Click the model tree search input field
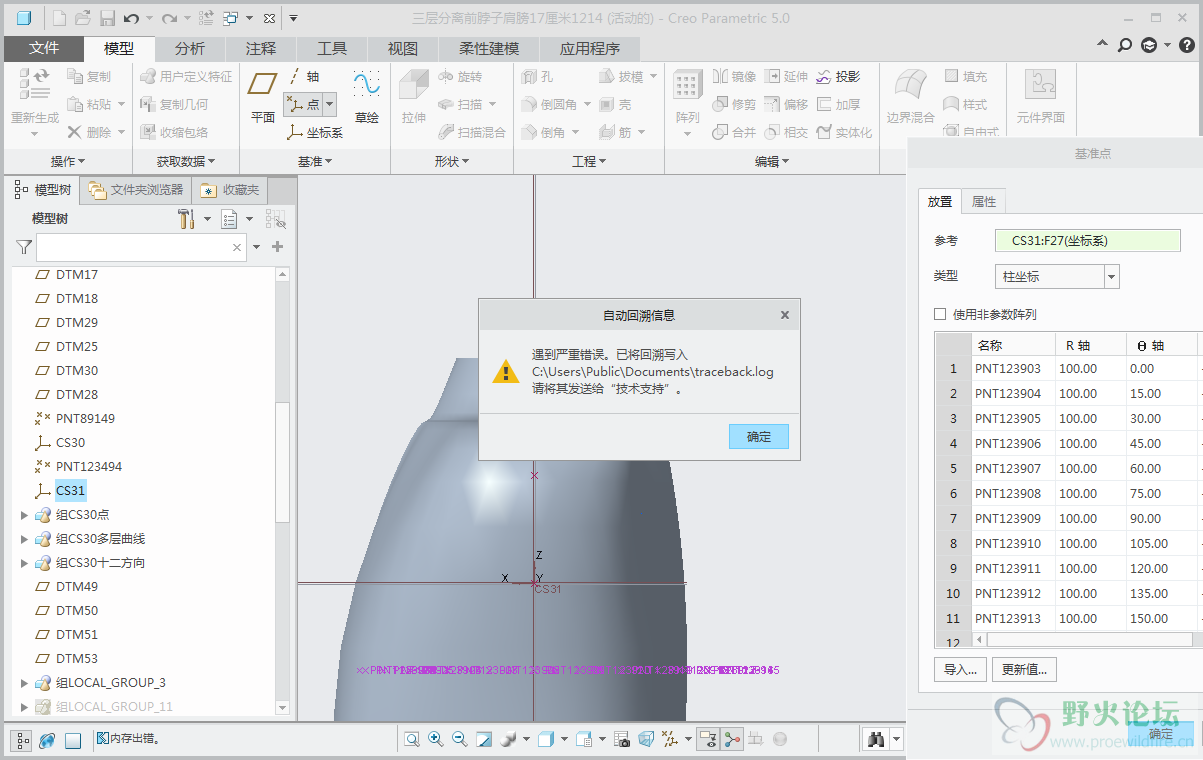Screen dimensions: 1203x760 pyautogui.click(x=140, y=247)
